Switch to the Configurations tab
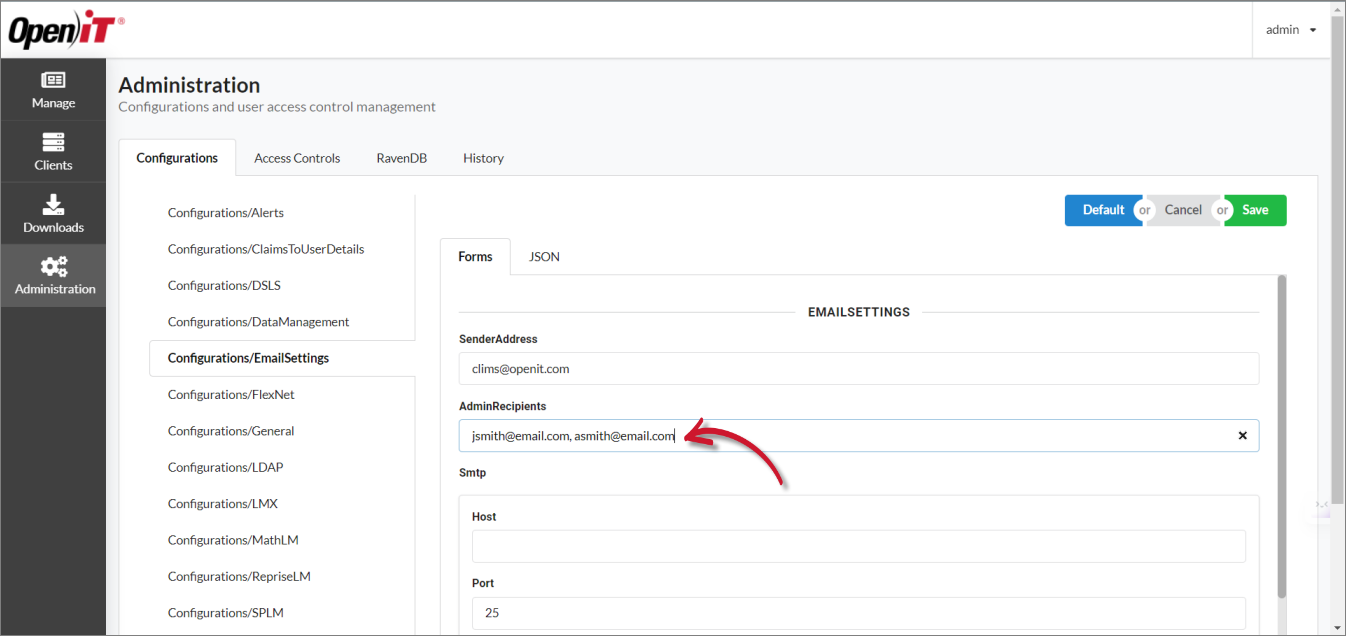The height and width of the screenshot is (636, 1346). 177,158
